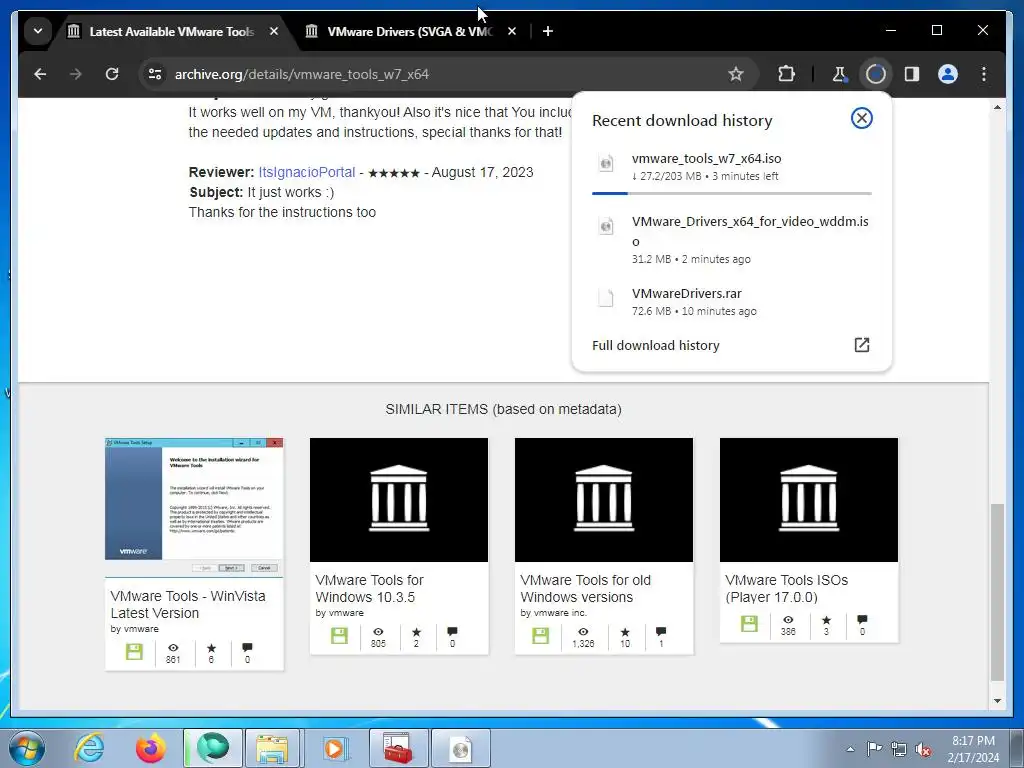Click floppy software icon on WinVista card
This screenshot has width=1024, height=768.
[134, 652]
